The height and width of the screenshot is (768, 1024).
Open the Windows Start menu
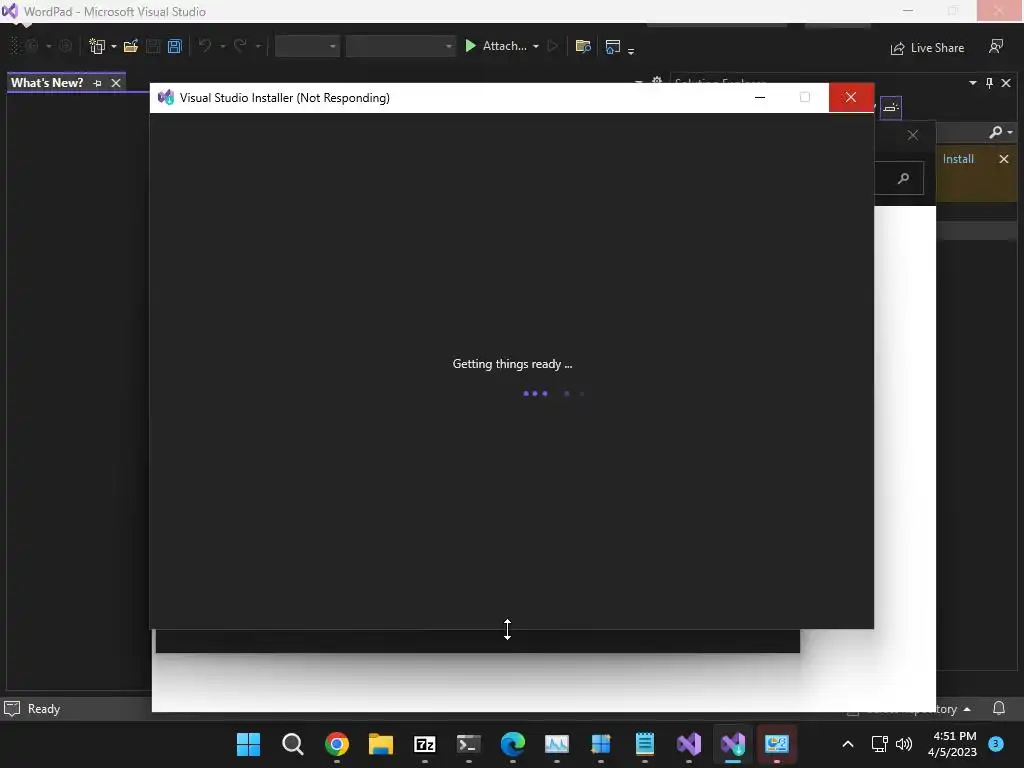(x=248, y=744)
